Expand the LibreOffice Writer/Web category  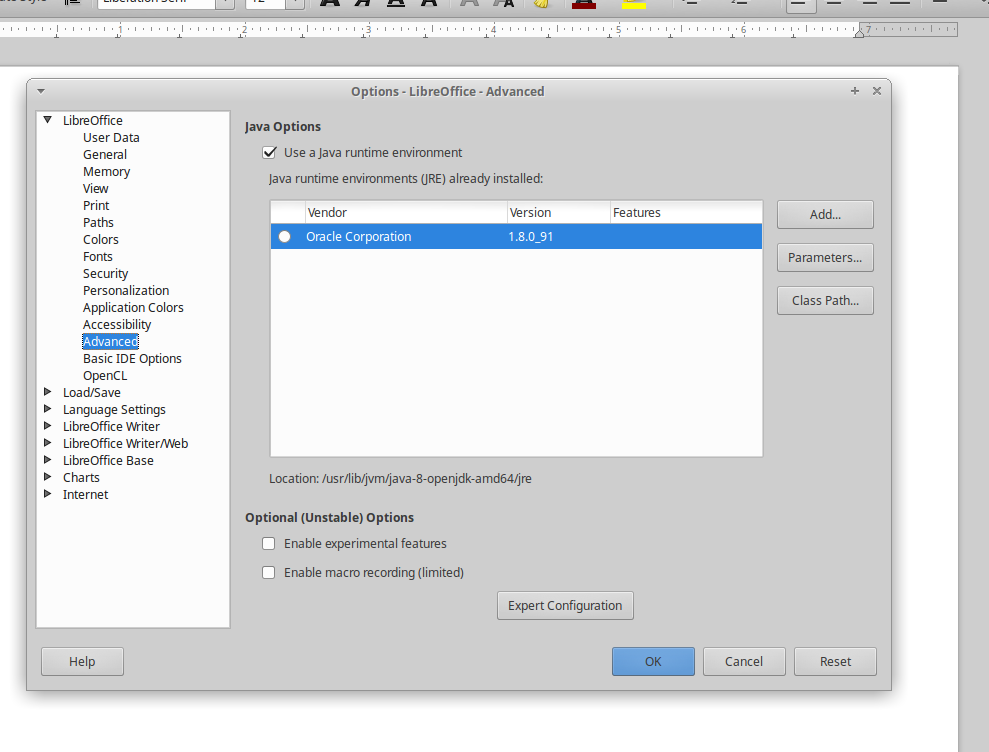(x=47, y=443)
